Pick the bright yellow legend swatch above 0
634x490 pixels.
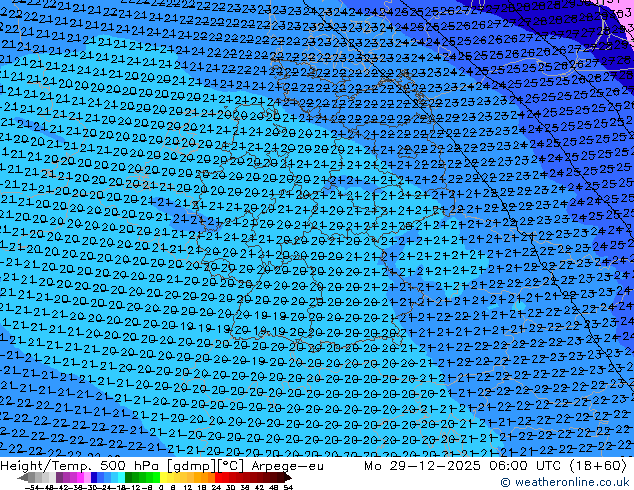163,478
